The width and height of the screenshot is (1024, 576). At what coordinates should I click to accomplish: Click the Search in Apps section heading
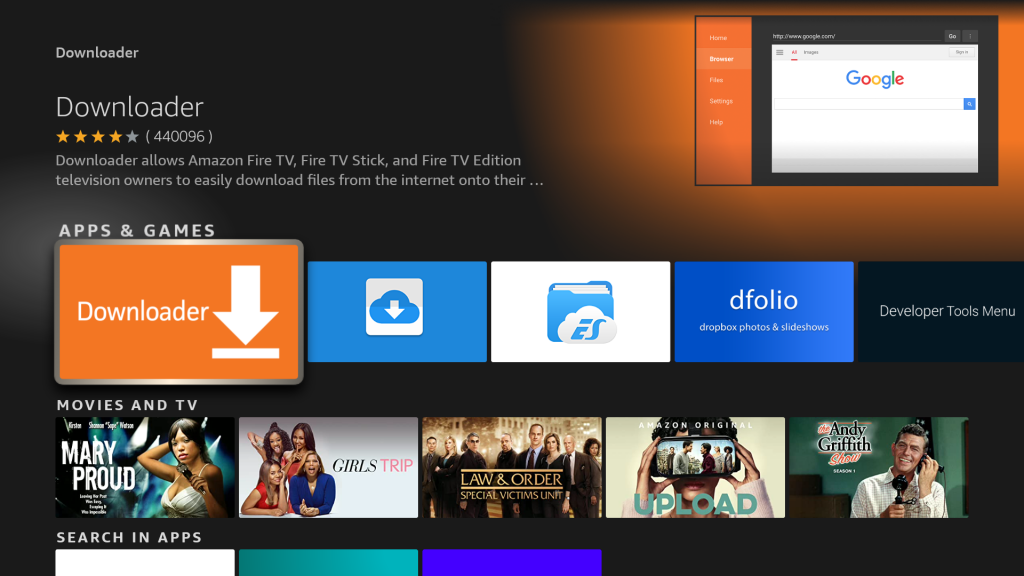129,537
